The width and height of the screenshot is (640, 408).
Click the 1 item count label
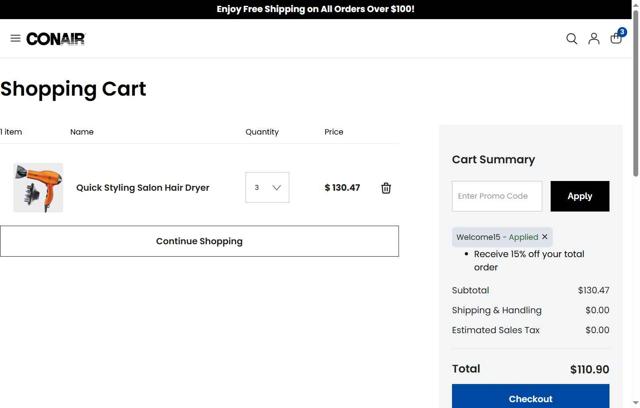click(11, 132)
